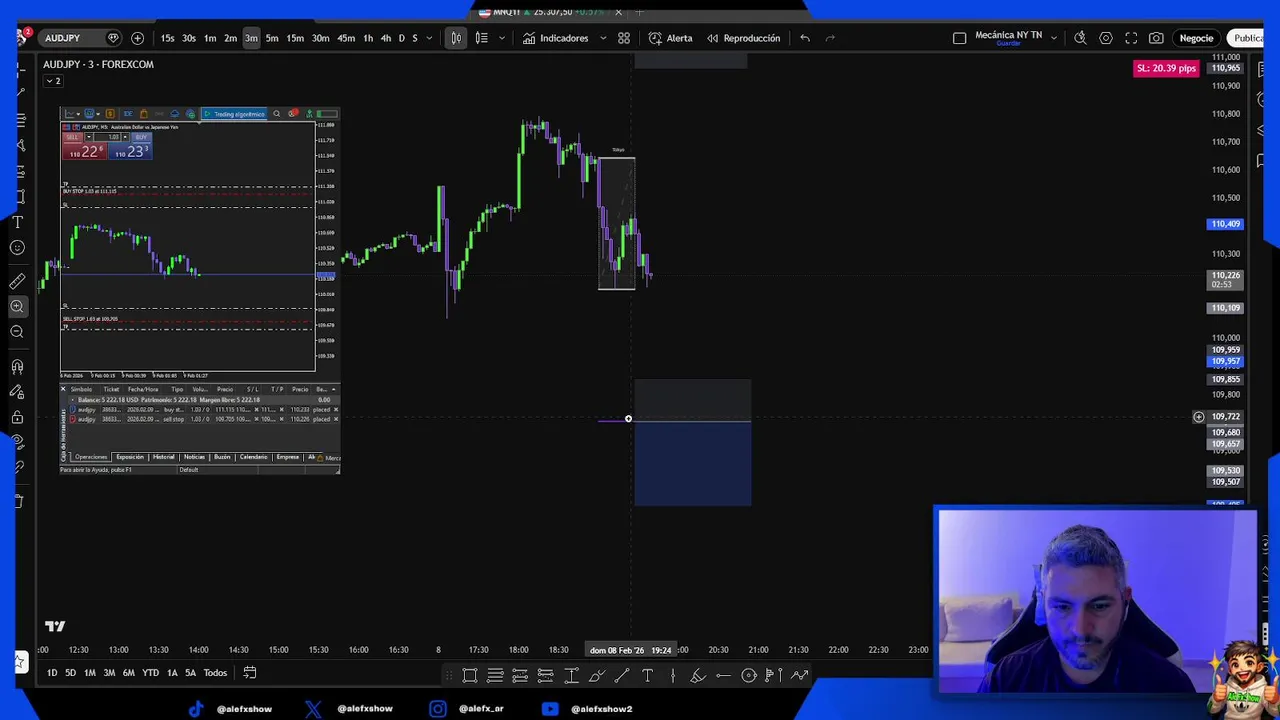The width and height of the screenshot is (1280, 720).
Task: Select weekly S timeframe
Action: point(415,38)
